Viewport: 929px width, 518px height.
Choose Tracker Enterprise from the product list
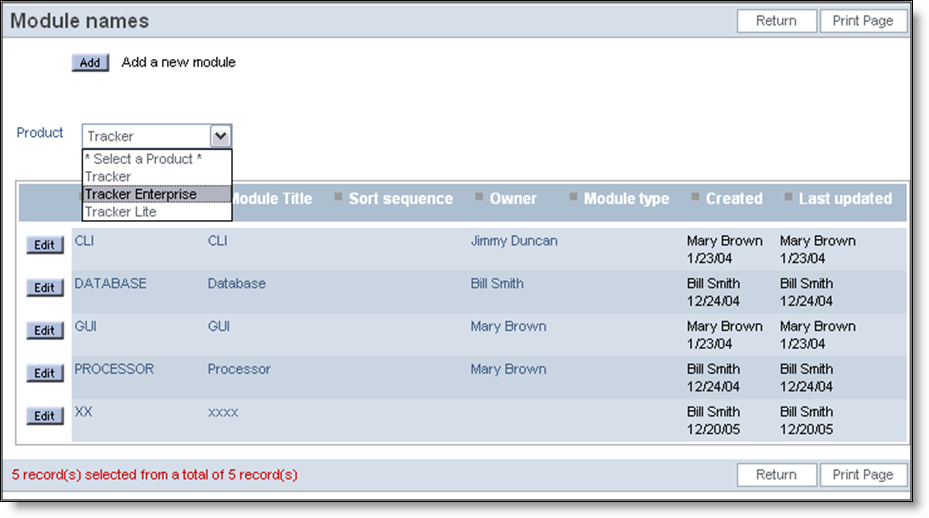[x=156, y=194]
